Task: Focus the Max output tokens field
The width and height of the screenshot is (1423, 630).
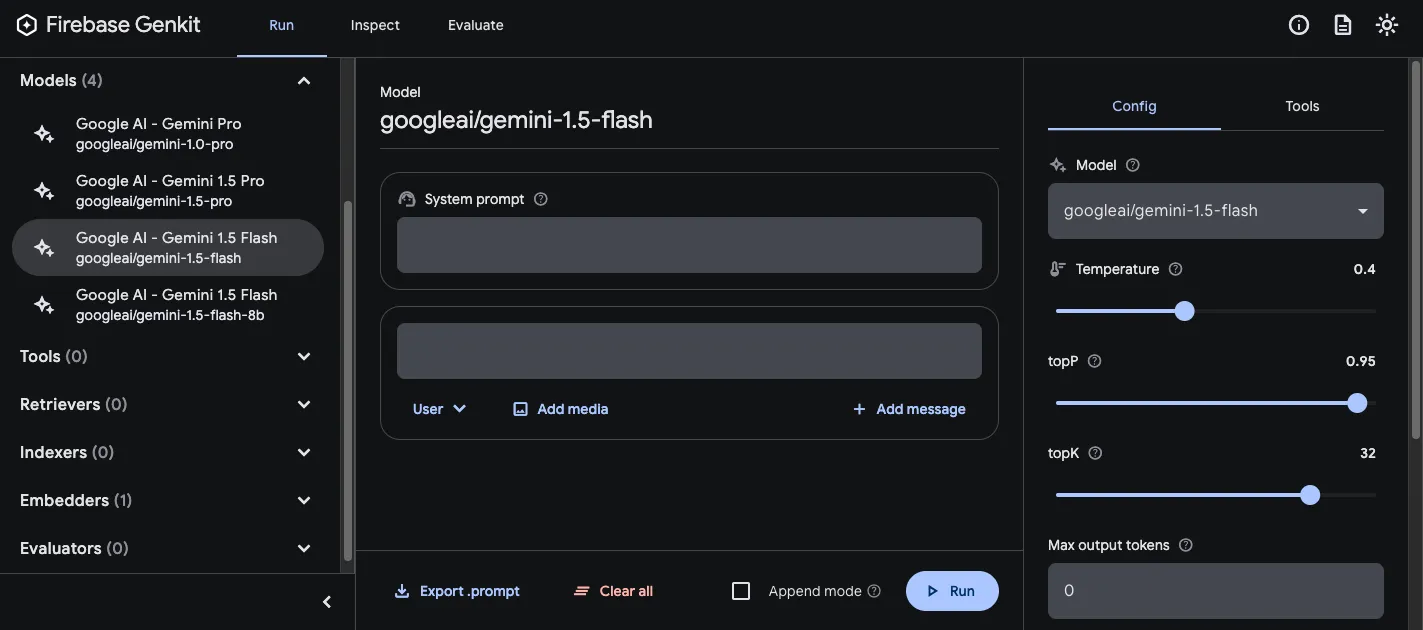Action: tap(1215, 591)
